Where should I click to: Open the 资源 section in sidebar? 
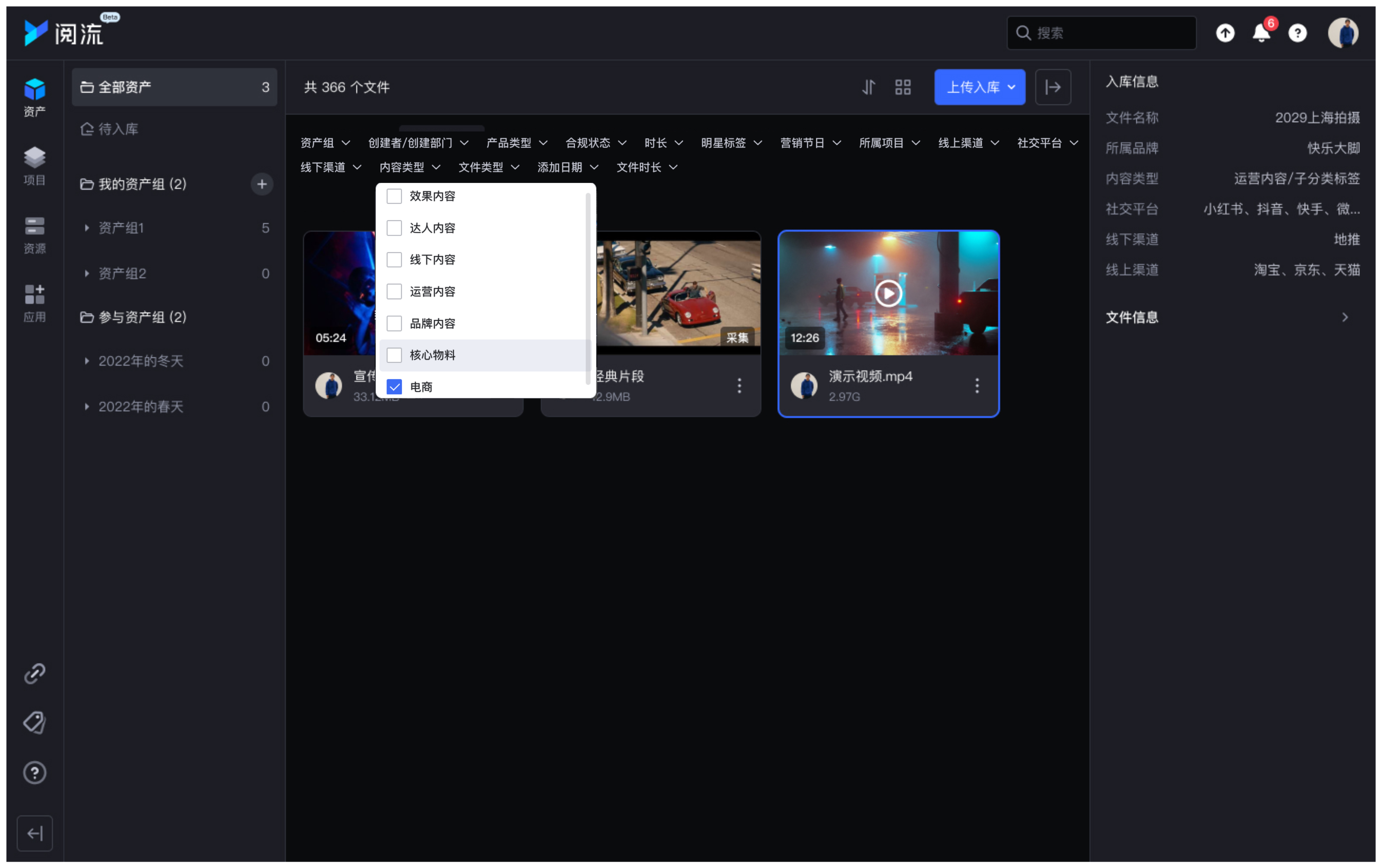point(34,235)
